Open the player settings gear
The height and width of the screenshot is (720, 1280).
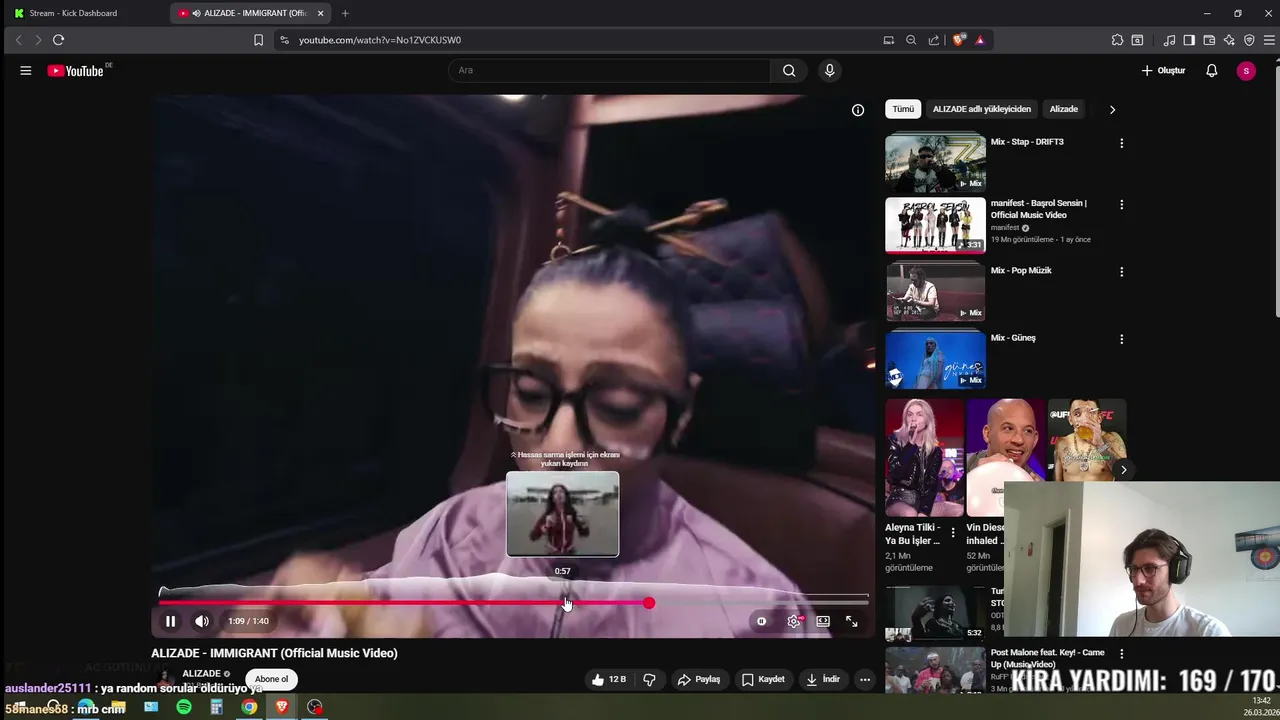click(x=794, y=621)
